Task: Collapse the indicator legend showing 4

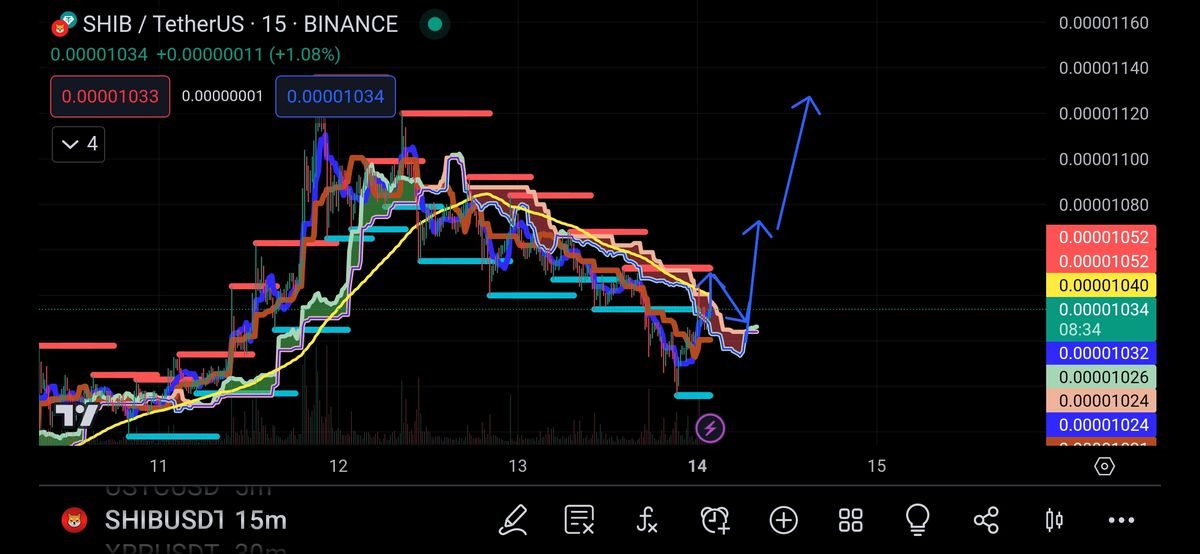Action: tap(78, 144)
